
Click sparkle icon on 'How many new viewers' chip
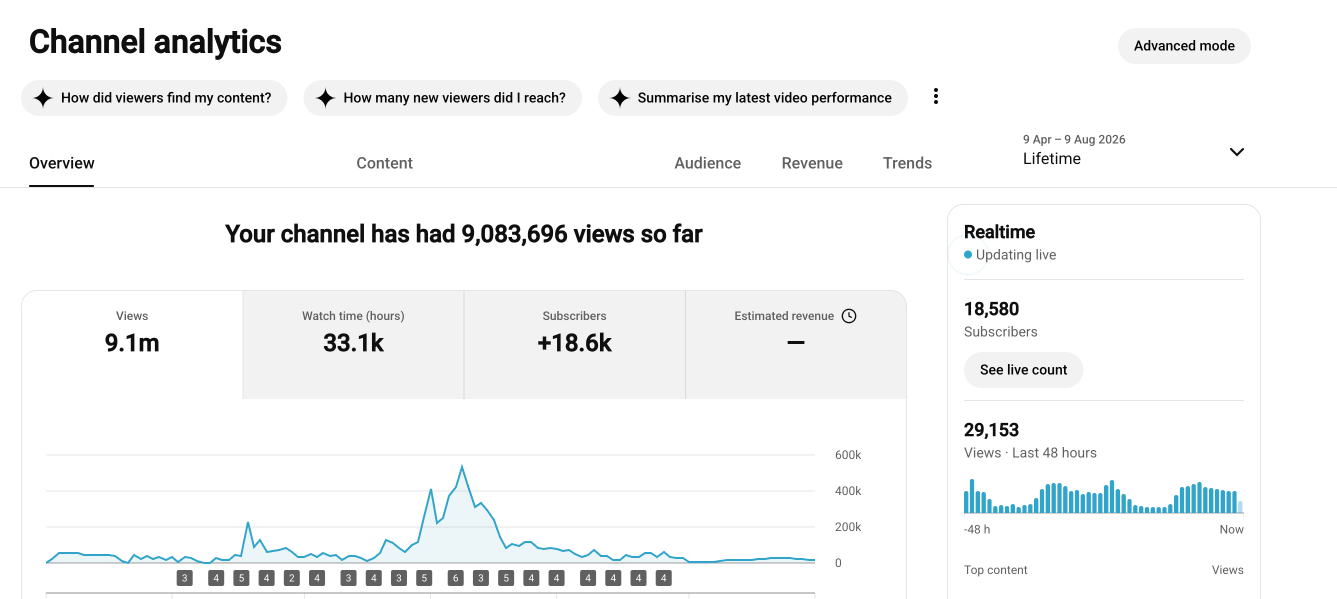coord(325,98)
